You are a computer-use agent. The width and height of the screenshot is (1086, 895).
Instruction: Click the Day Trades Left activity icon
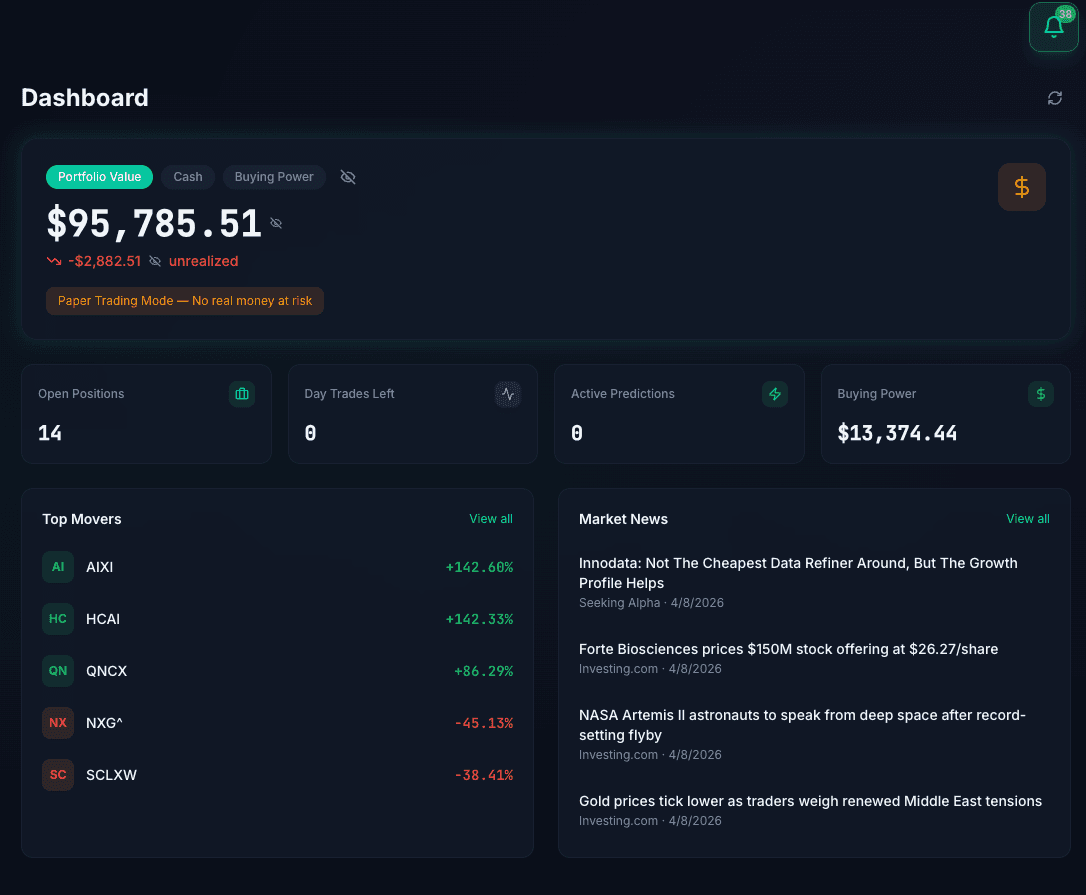click(x=508, y=394)
